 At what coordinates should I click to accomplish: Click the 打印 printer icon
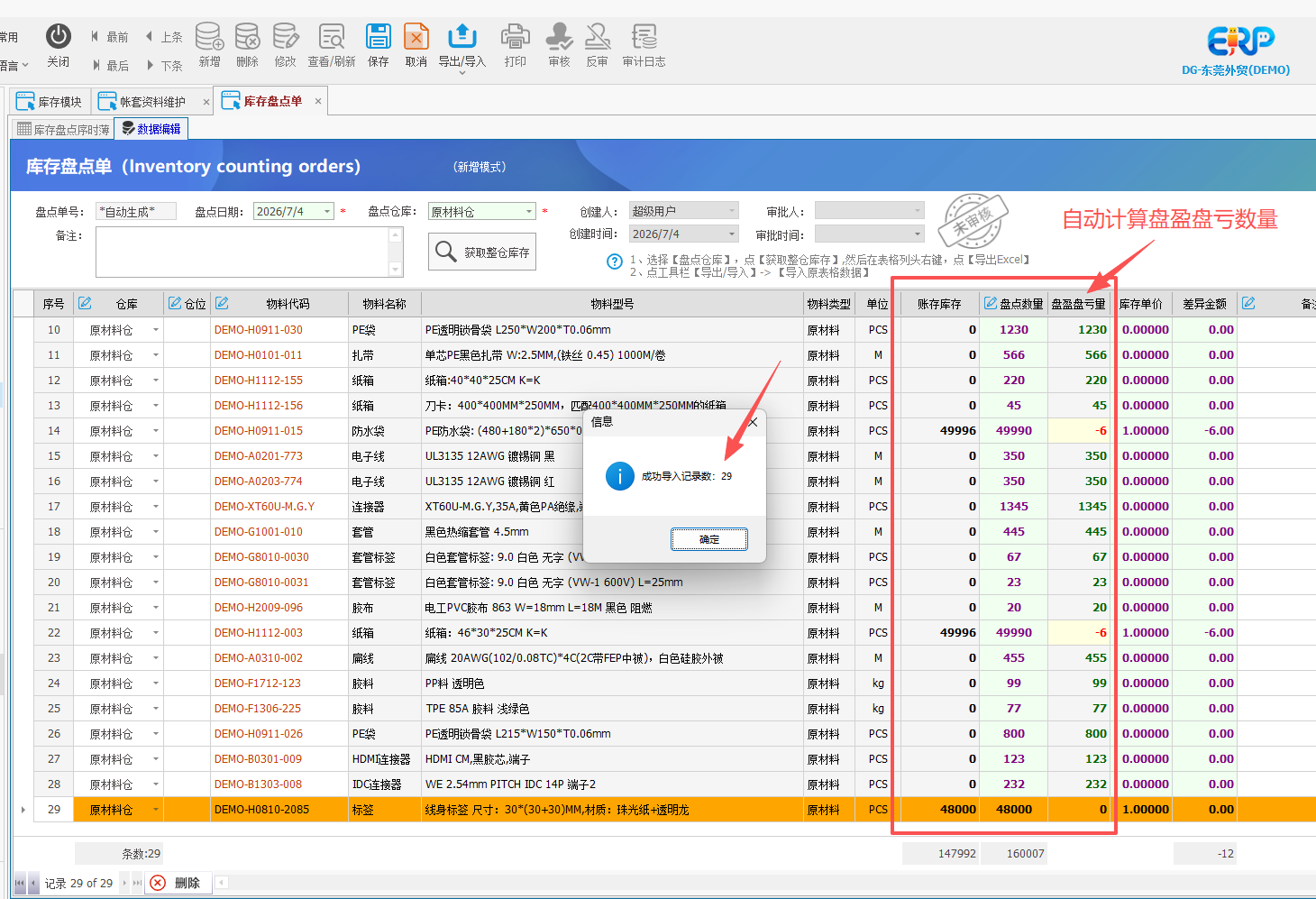pyautogui.click(x=516, y=36)
